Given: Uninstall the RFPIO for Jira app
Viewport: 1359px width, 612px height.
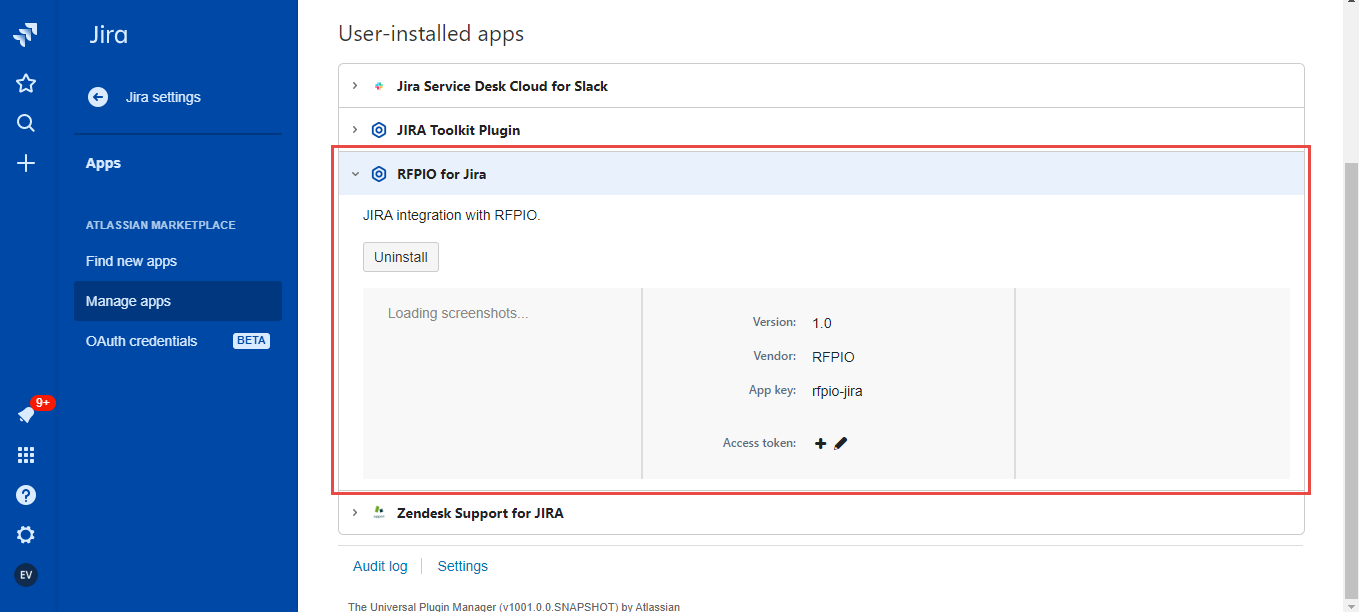Looking at the screenshot, I should tap(401, 257).
